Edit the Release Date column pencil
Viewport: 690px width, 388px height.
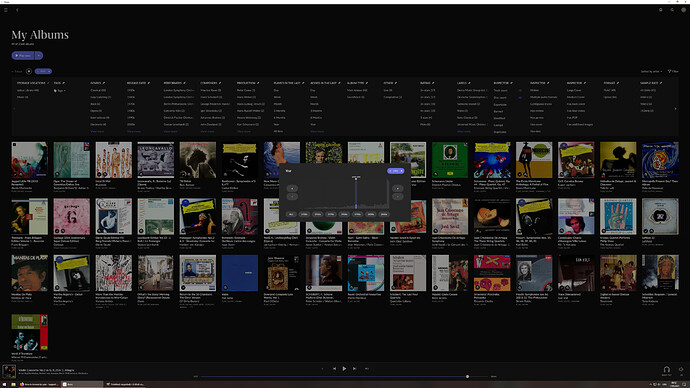click(x=149, y=83)
